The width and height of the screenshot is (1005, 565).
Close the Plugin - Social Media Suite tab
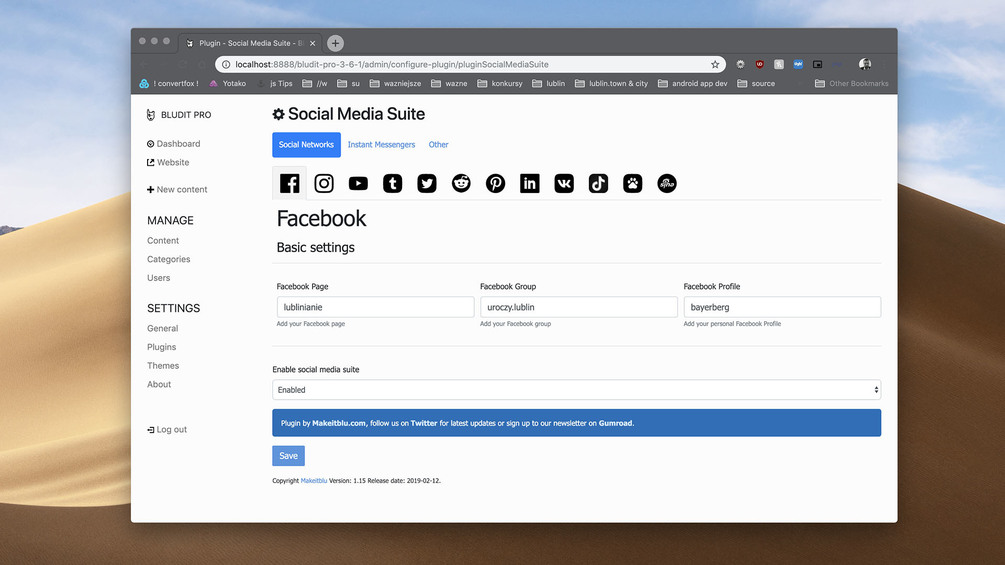[x=313, y=44]
